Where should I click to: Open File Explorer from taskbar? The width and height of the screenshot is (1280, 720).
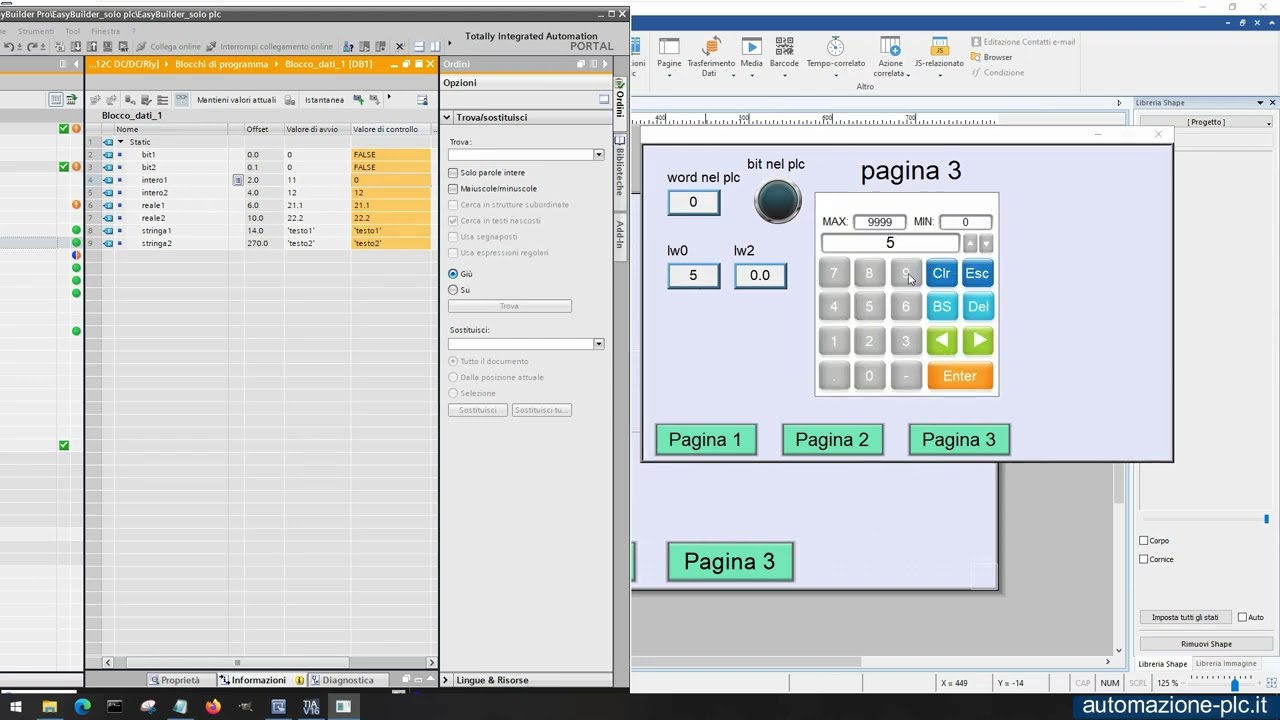click(49, 707)
